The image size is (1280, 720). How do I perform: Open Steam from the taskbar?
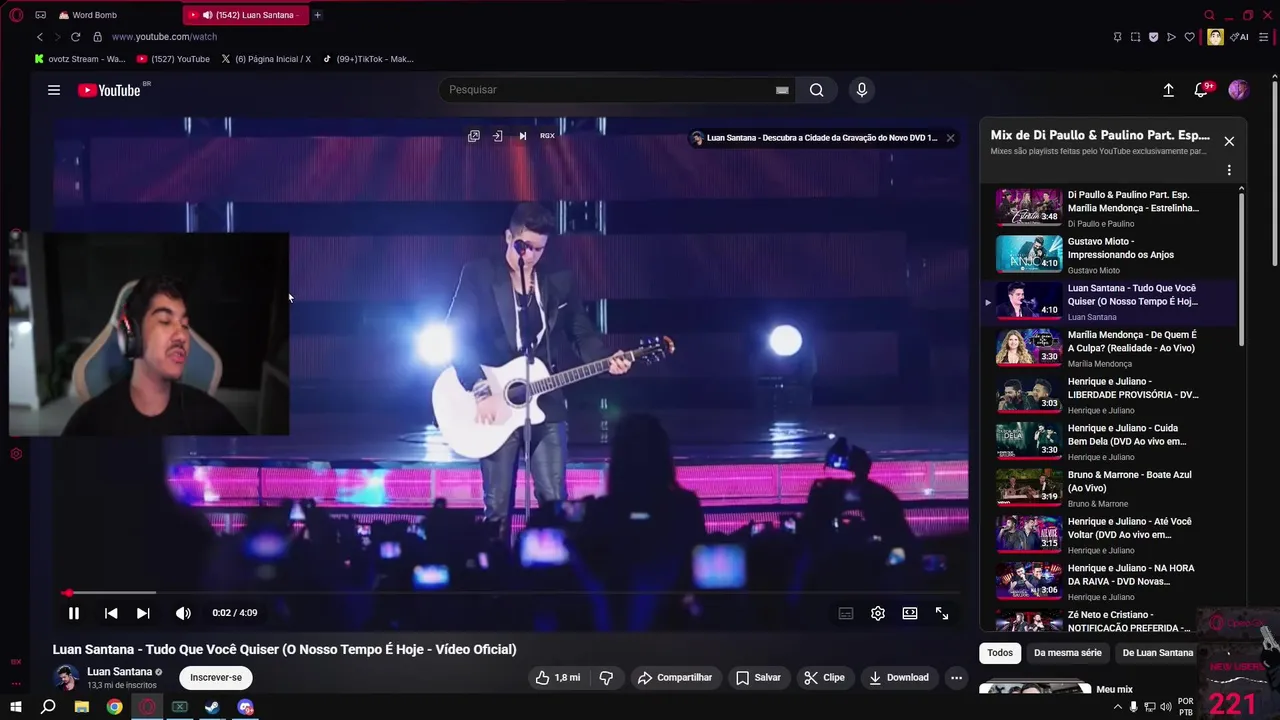point(212,707)
